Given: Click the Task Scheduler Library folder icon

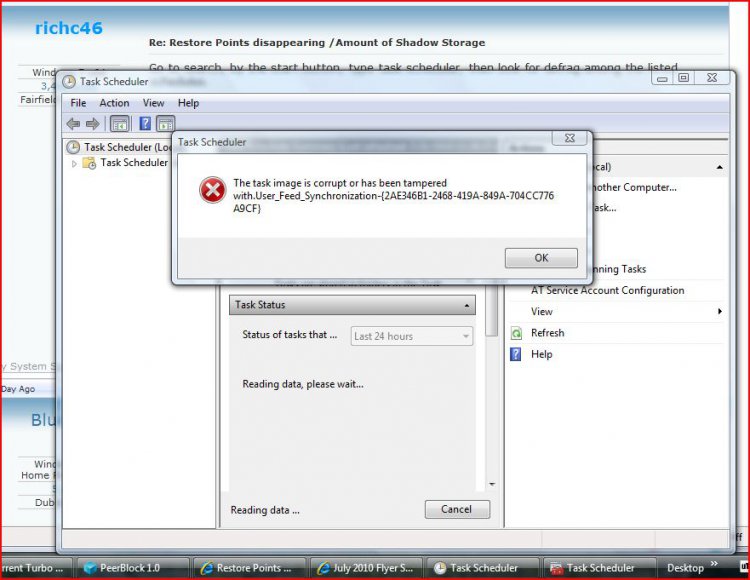Looking at the screenshot, I should pos(89,162).
